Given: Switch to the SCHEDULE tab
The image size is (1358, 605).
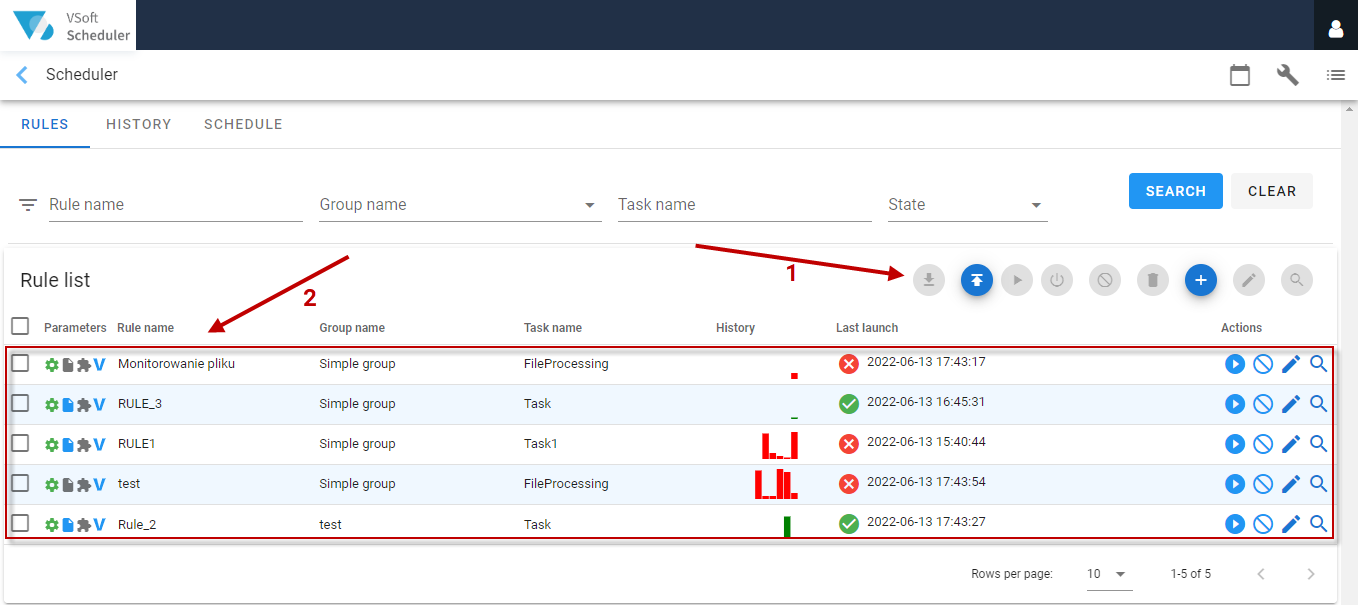Looking at the screenshot, I should (x=243, y=125).
